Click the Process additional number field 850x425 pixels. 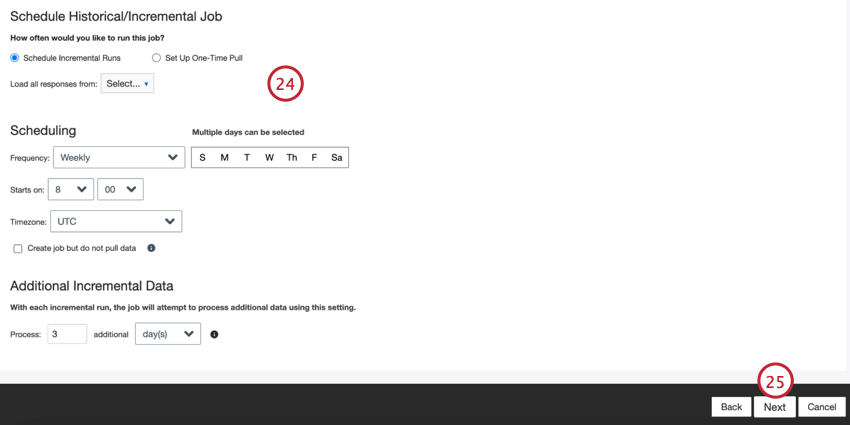(67, 334)
